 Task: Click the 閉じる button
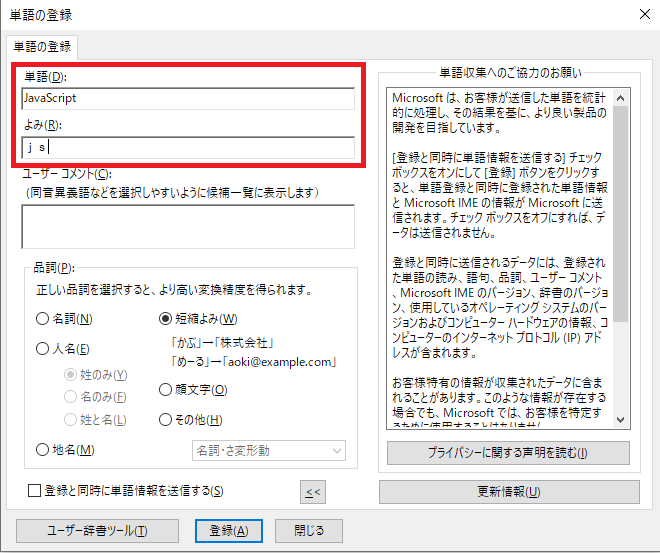coord(309,531)
